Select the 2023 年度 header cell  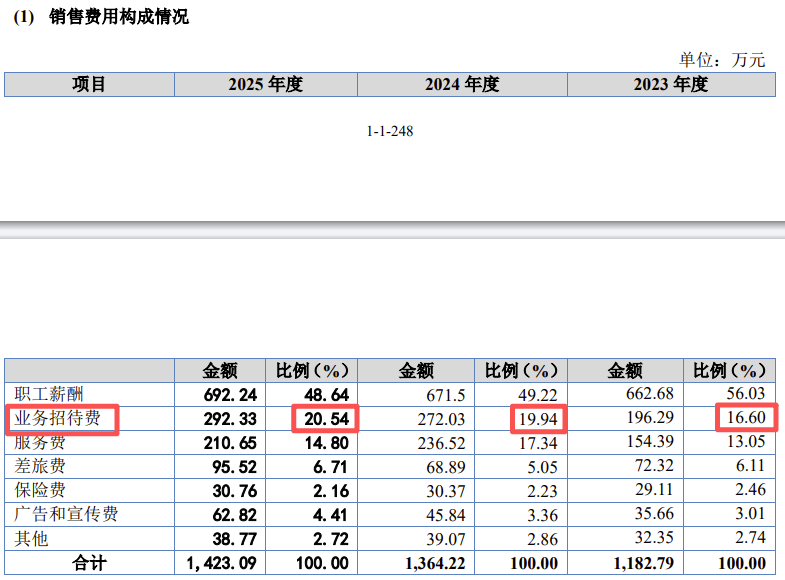click(x=671, y=84)
